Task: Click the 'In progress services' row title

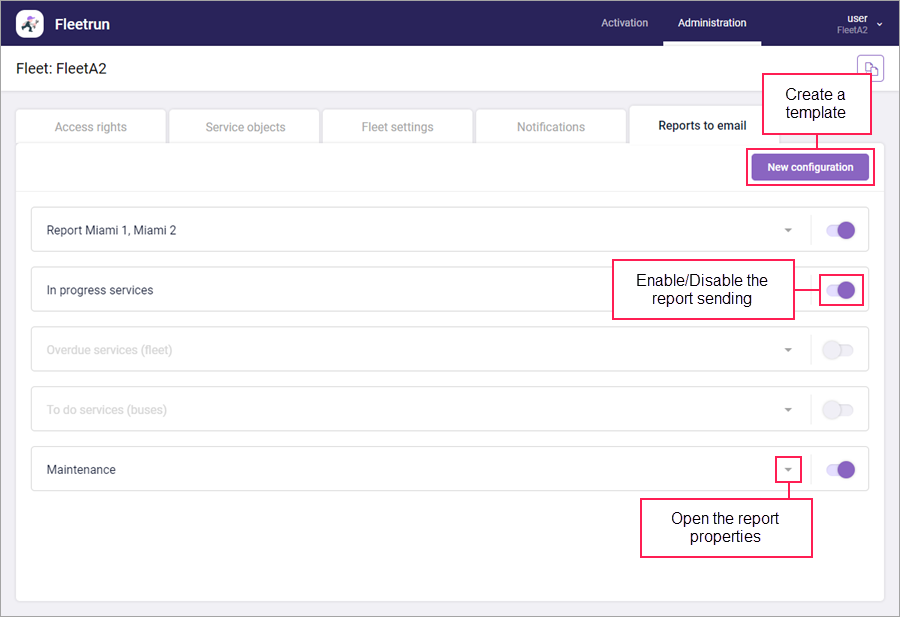Action: 100,290
